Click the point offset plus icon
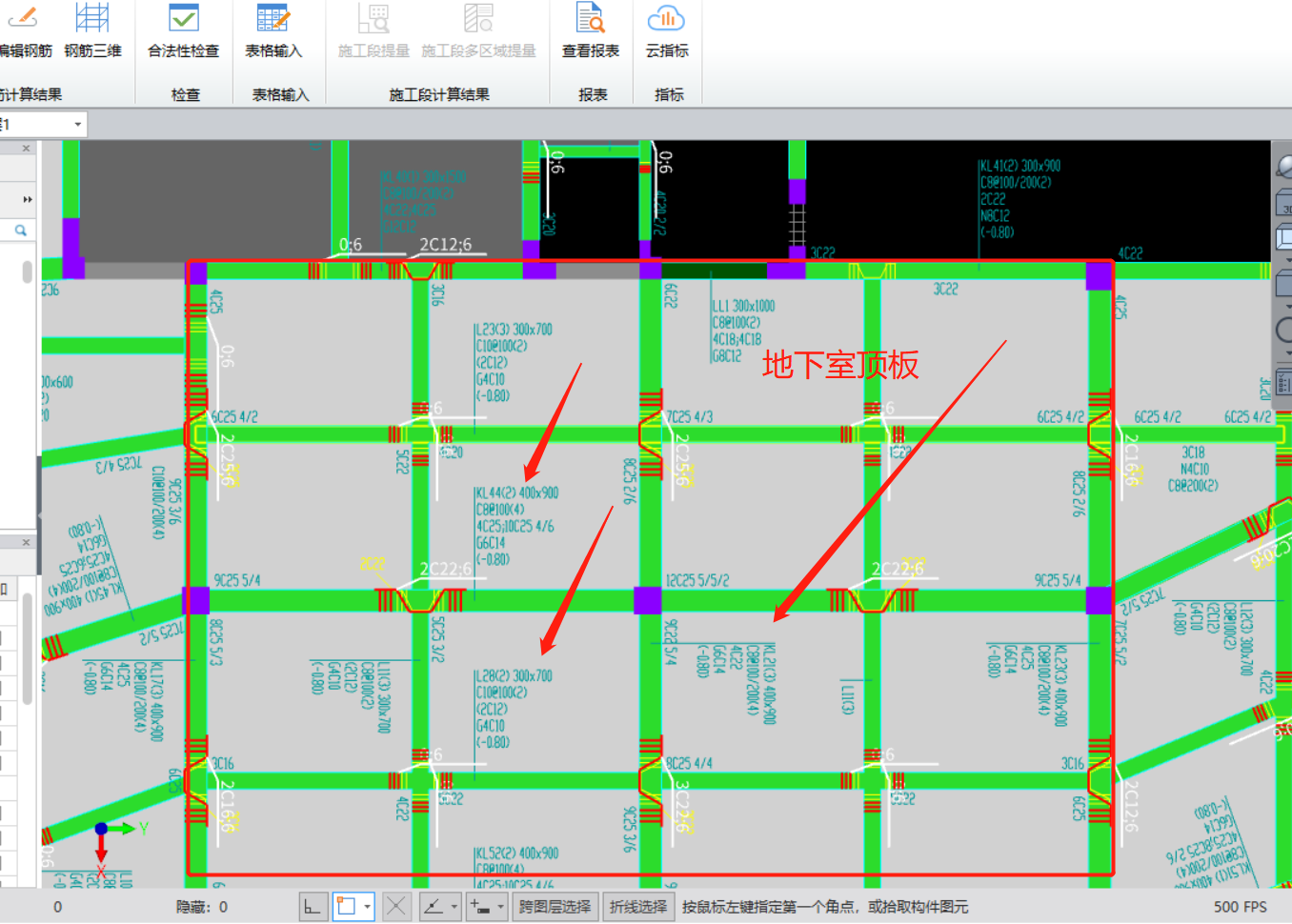Viewport: 1292px width, 924px height. click(x=480, y=907)
